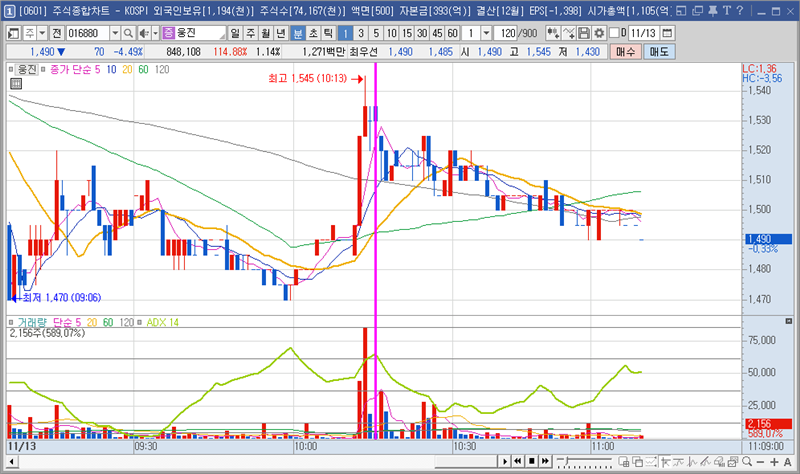
Task: Click the 매수 buy button
Action: 625,51
